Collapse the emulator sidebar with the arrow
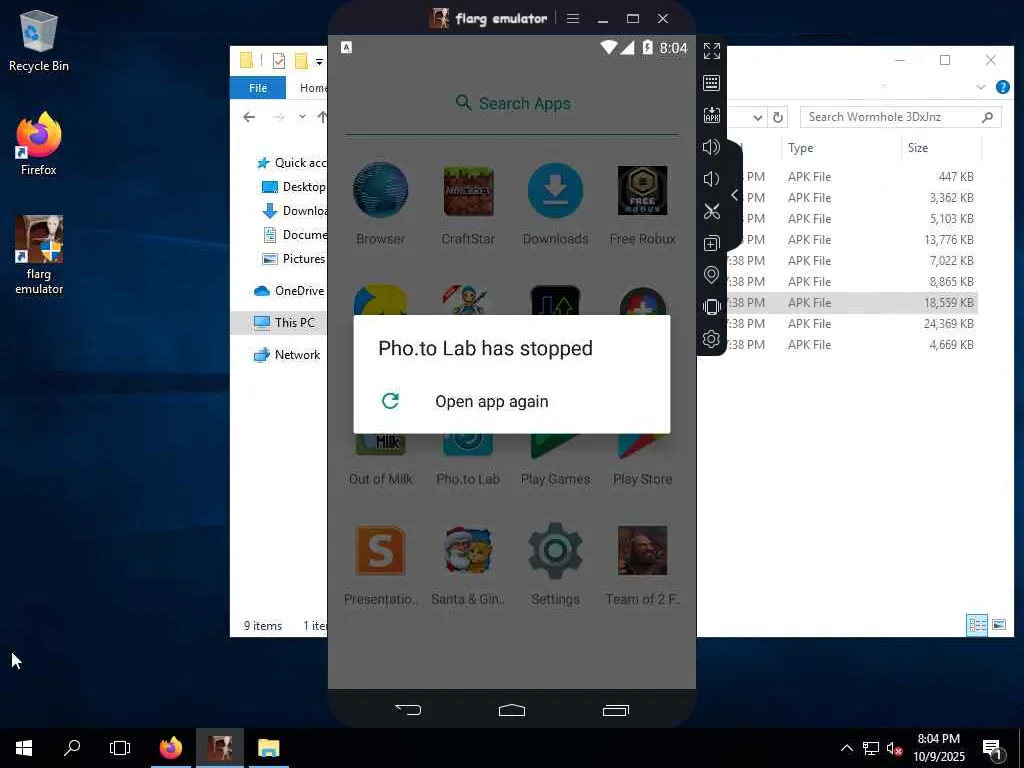 pyautogui.click(x=735, y=195)
